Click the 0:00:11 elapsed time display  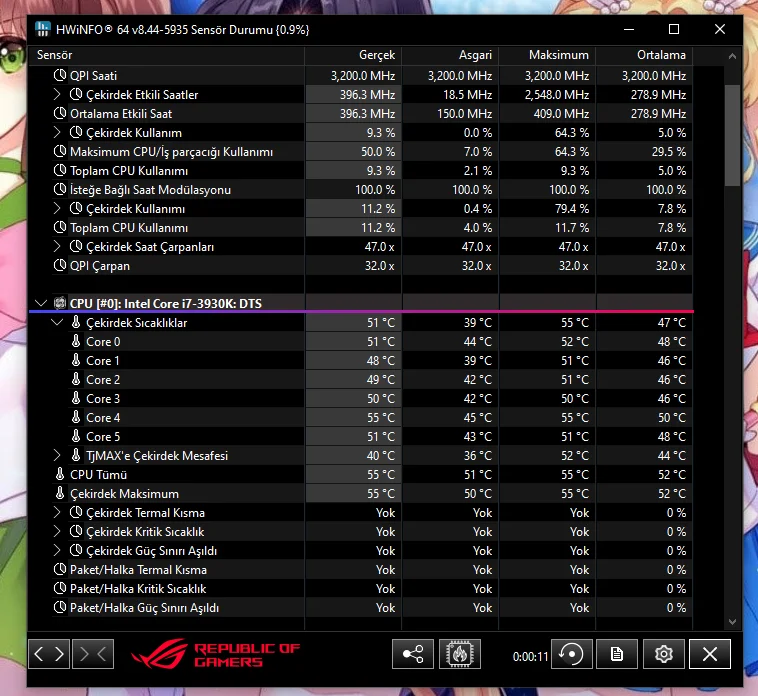click(x=530, y=656)
